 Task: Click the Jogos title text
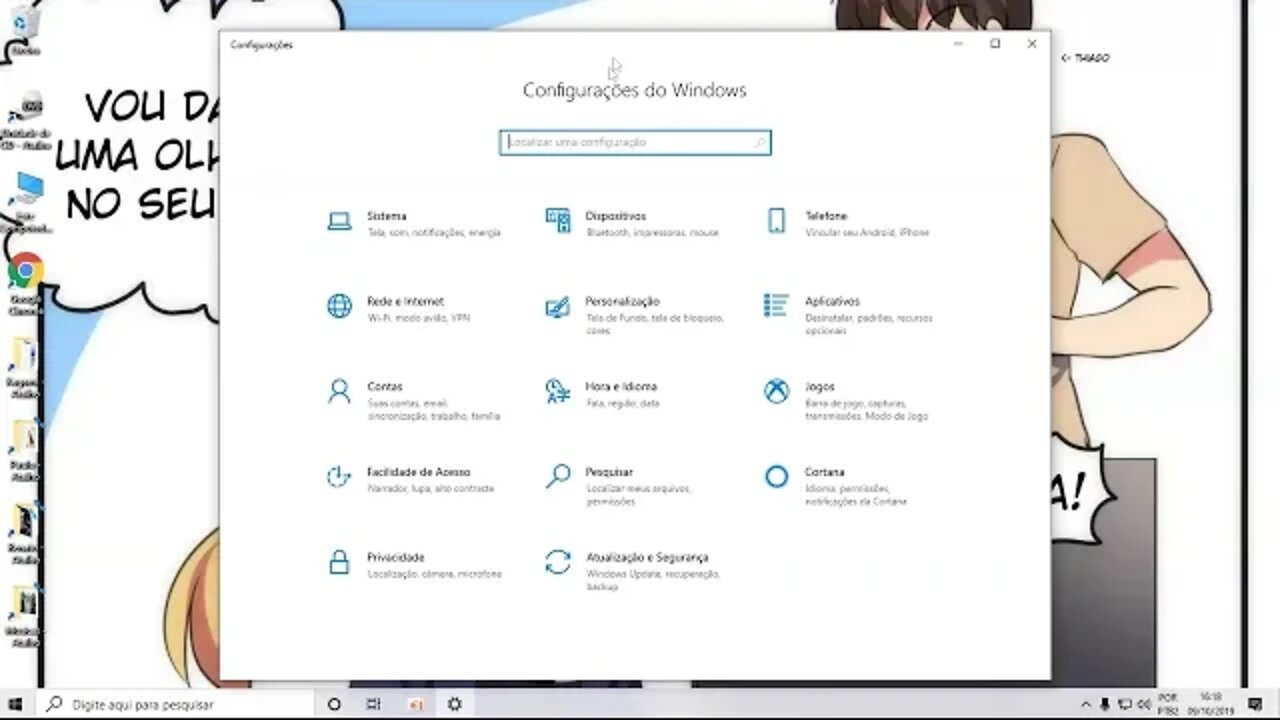tap(820, 386)
